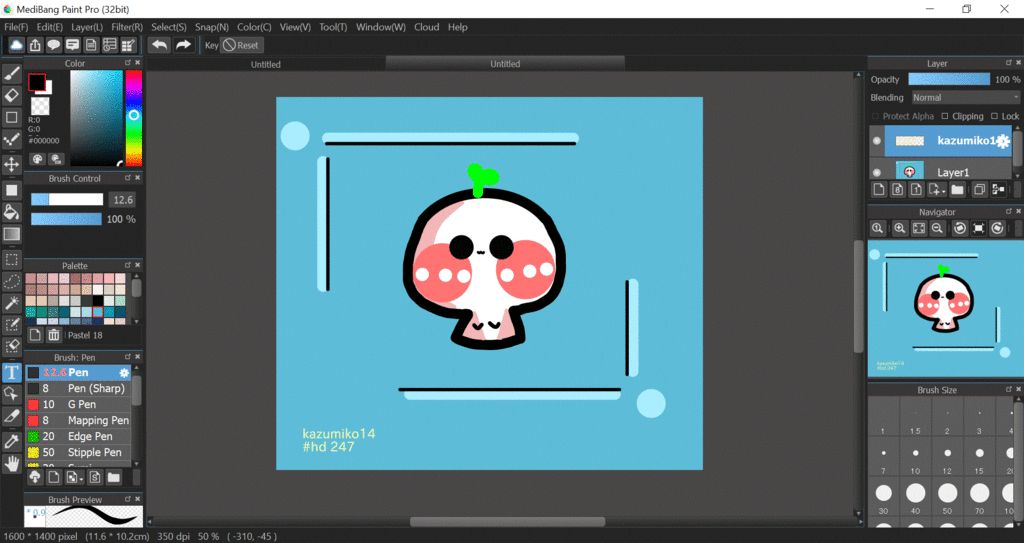
Task: Choose brush size 50 preset
Action: coord(947,493)
